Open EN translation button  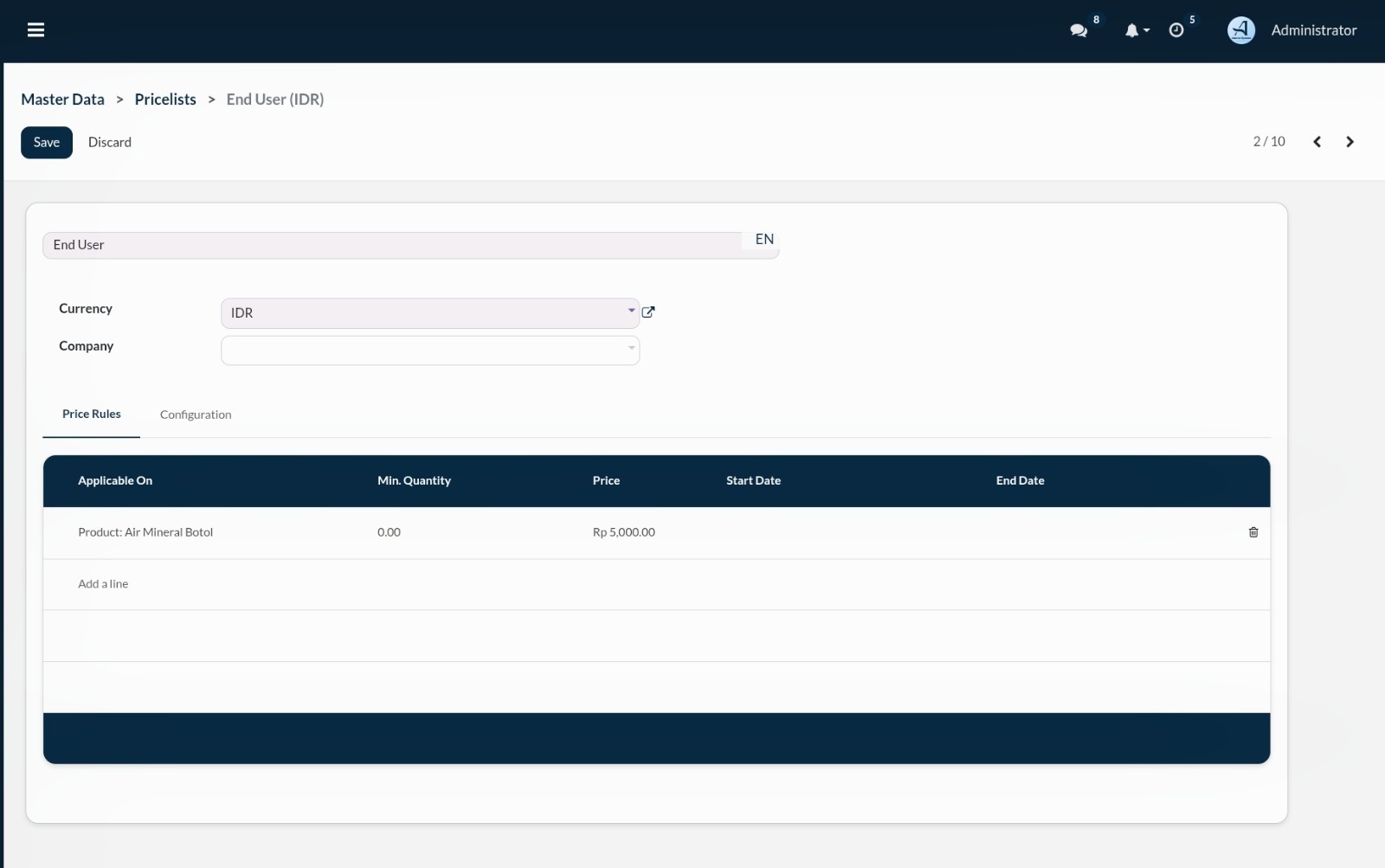click(764, 240)
